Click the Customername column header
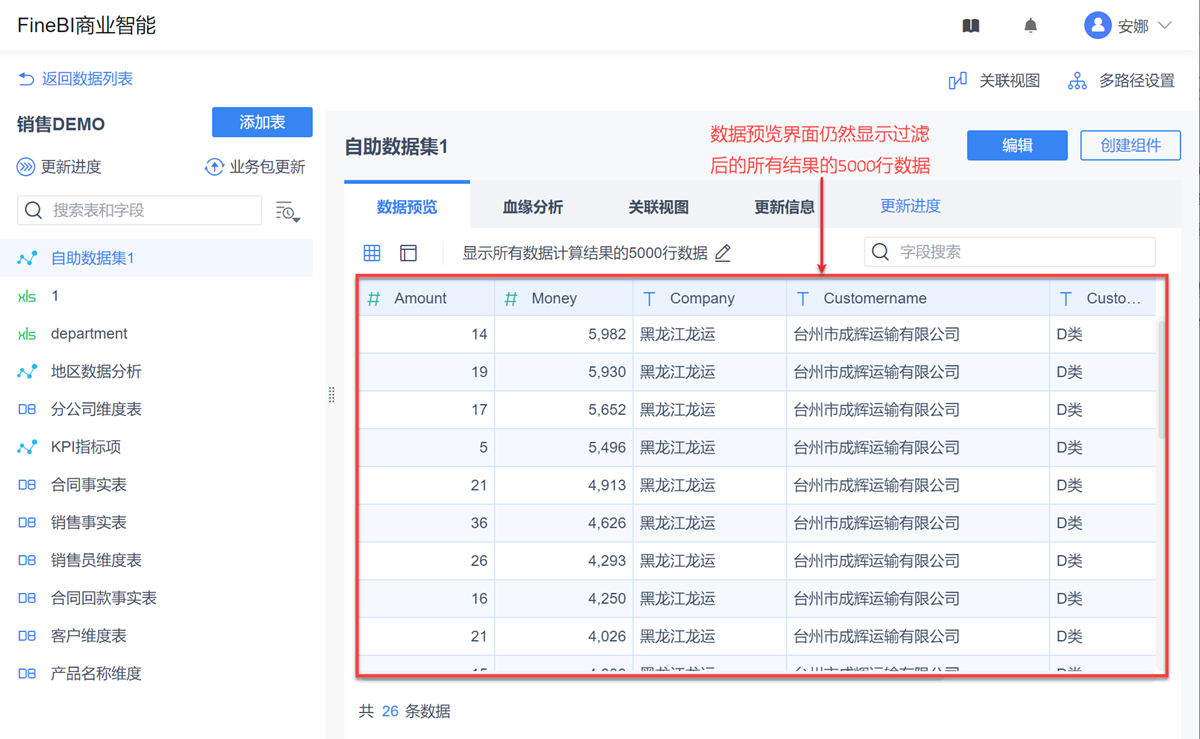The image size is (1200, 739). coord(918,298)
